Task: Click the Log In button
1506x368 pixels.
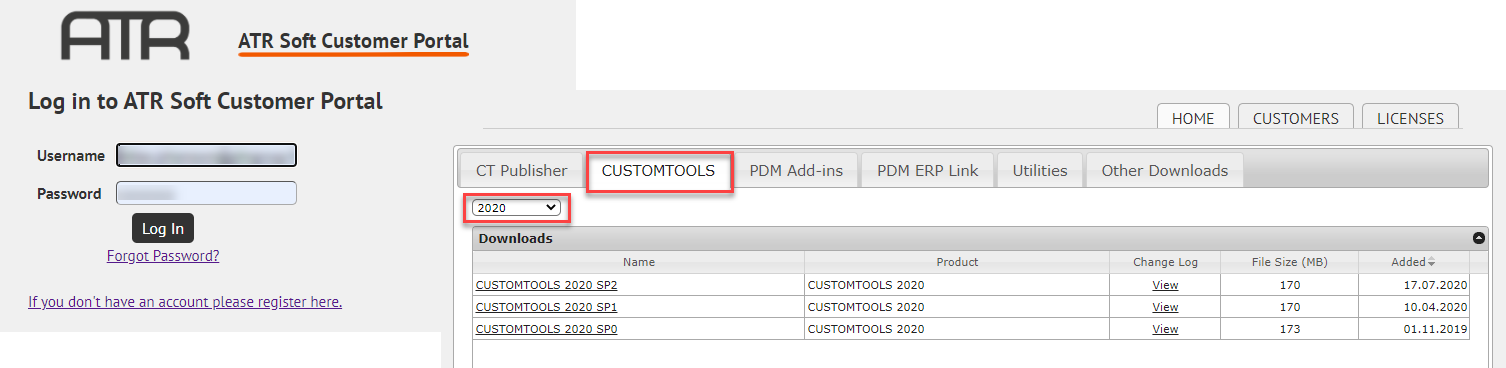Action: tap(163, 228)
